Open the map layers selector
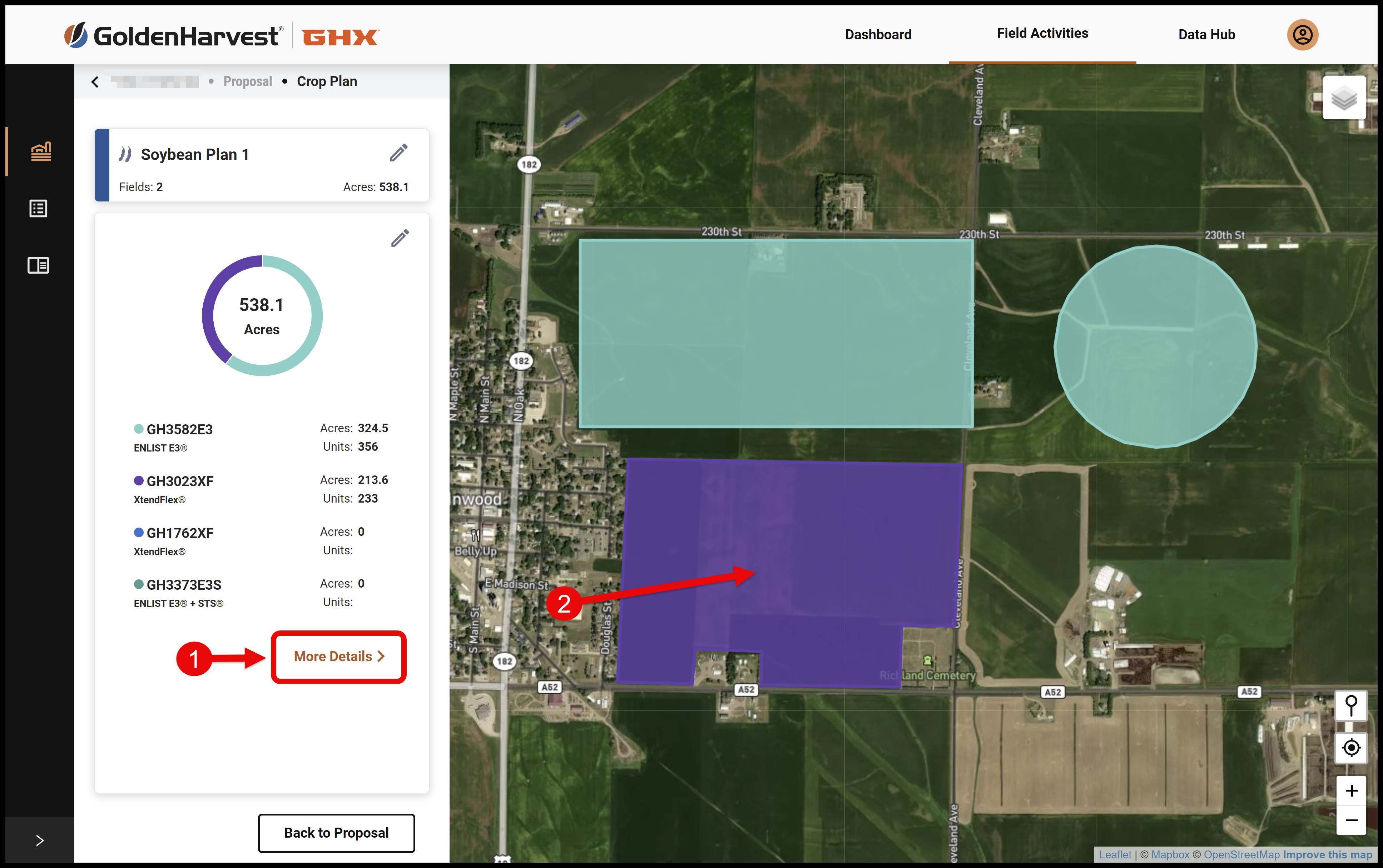This screenshot has height=868, width=1383. point(1344,98)
